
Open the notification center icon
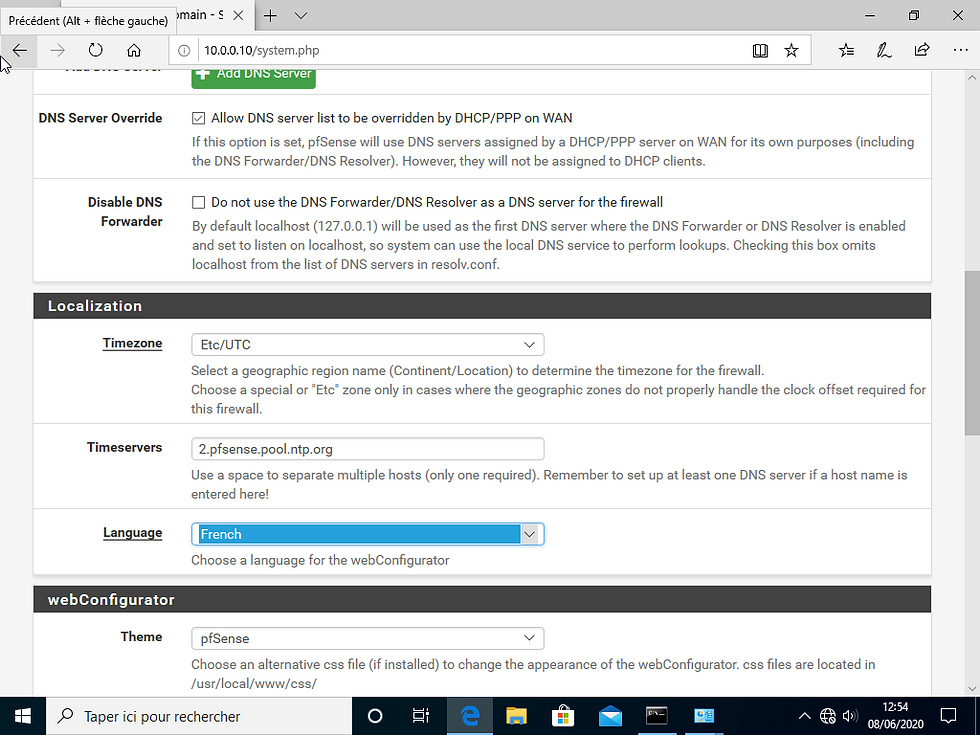click(x=948, y=716)
